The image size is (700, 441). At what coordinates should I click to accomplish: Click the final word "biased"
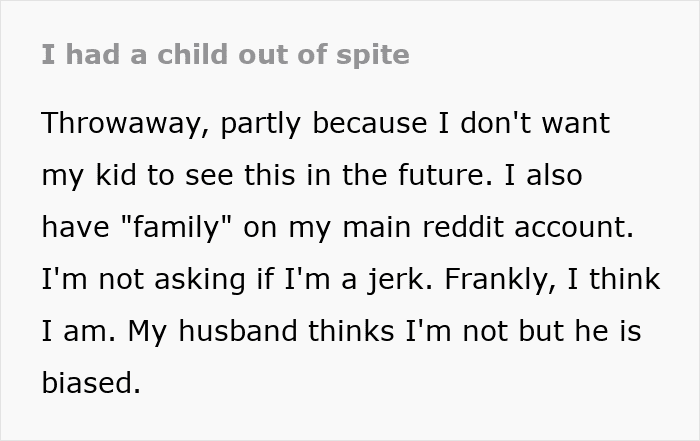point(91,384)
